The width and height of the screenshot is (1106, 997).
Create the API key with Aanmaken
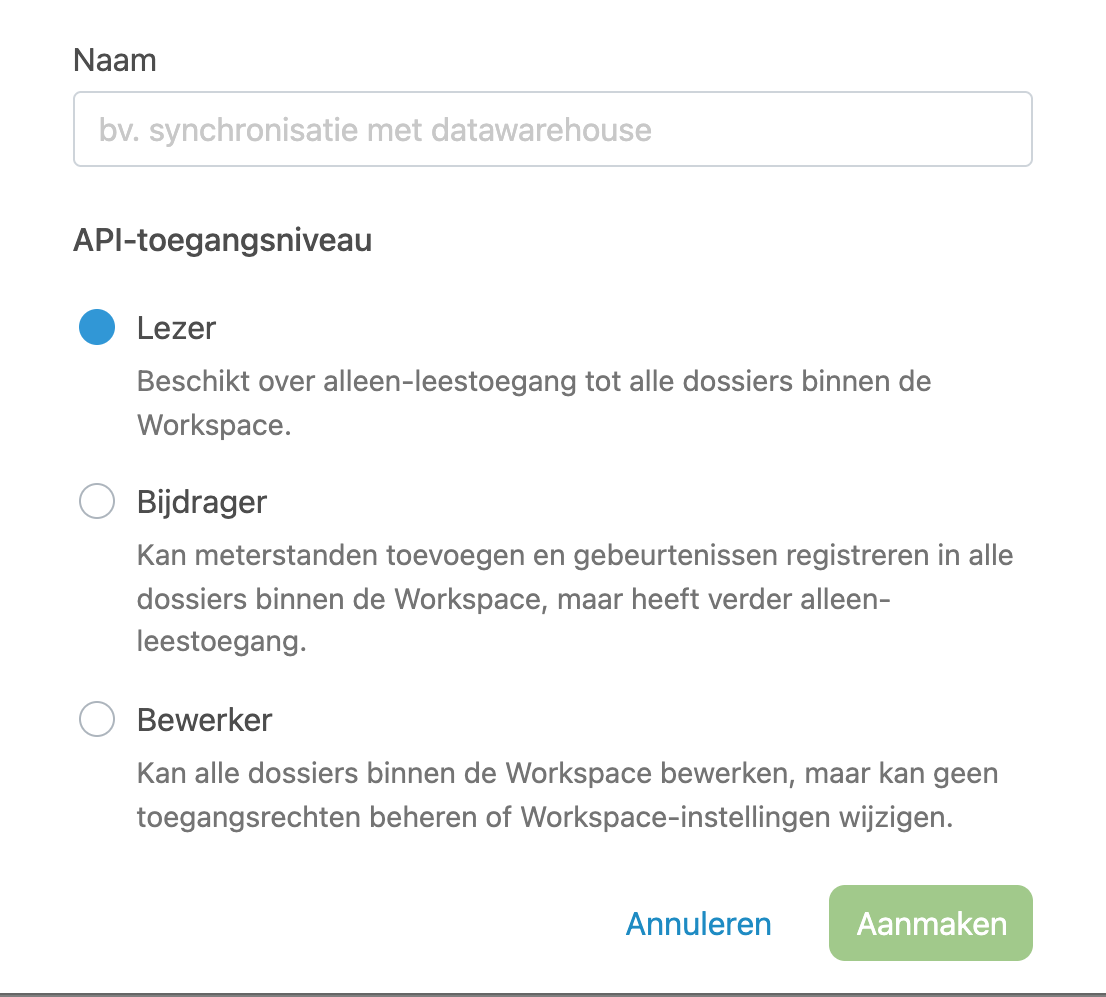coord(930,923)
